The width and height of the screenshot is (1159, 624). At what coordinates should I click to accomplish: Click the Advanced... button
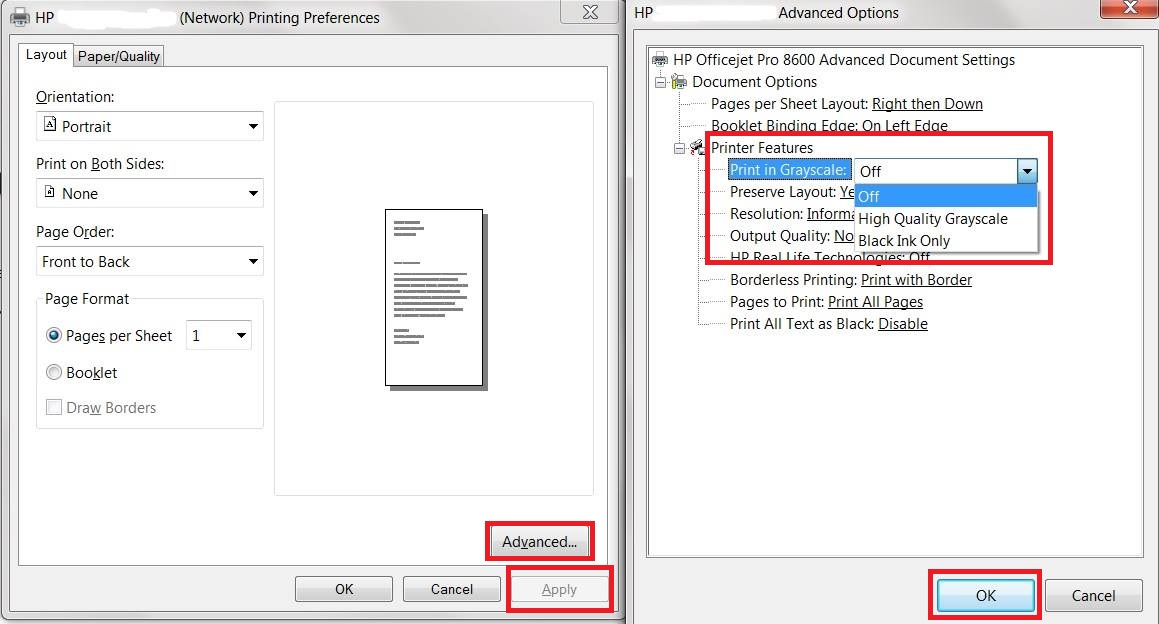539,542
